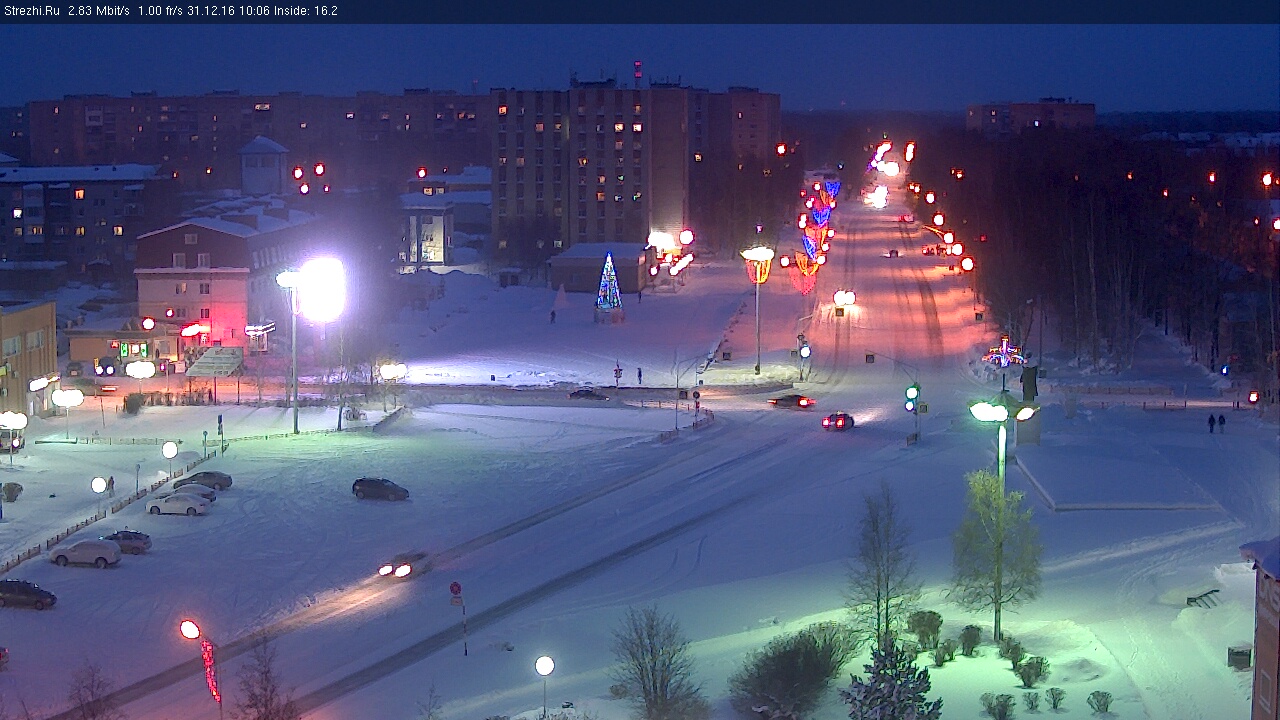Click the "1.00 fr/s" frame rate value
This screenshot has width=1280, height=720.
click(160, 11)
